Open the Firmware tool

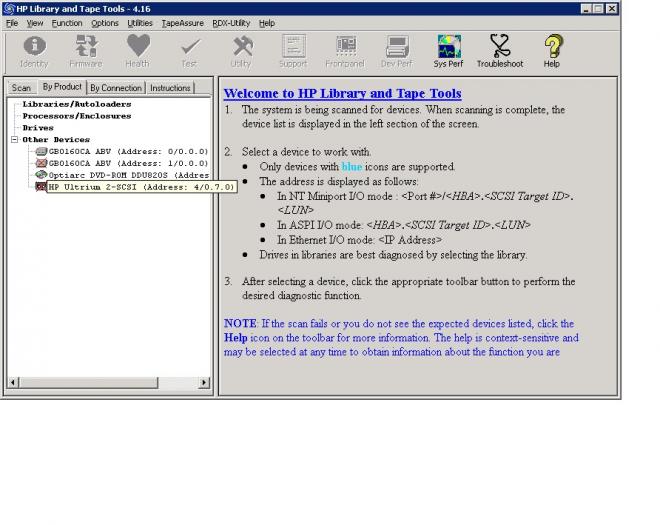[86, 51]
